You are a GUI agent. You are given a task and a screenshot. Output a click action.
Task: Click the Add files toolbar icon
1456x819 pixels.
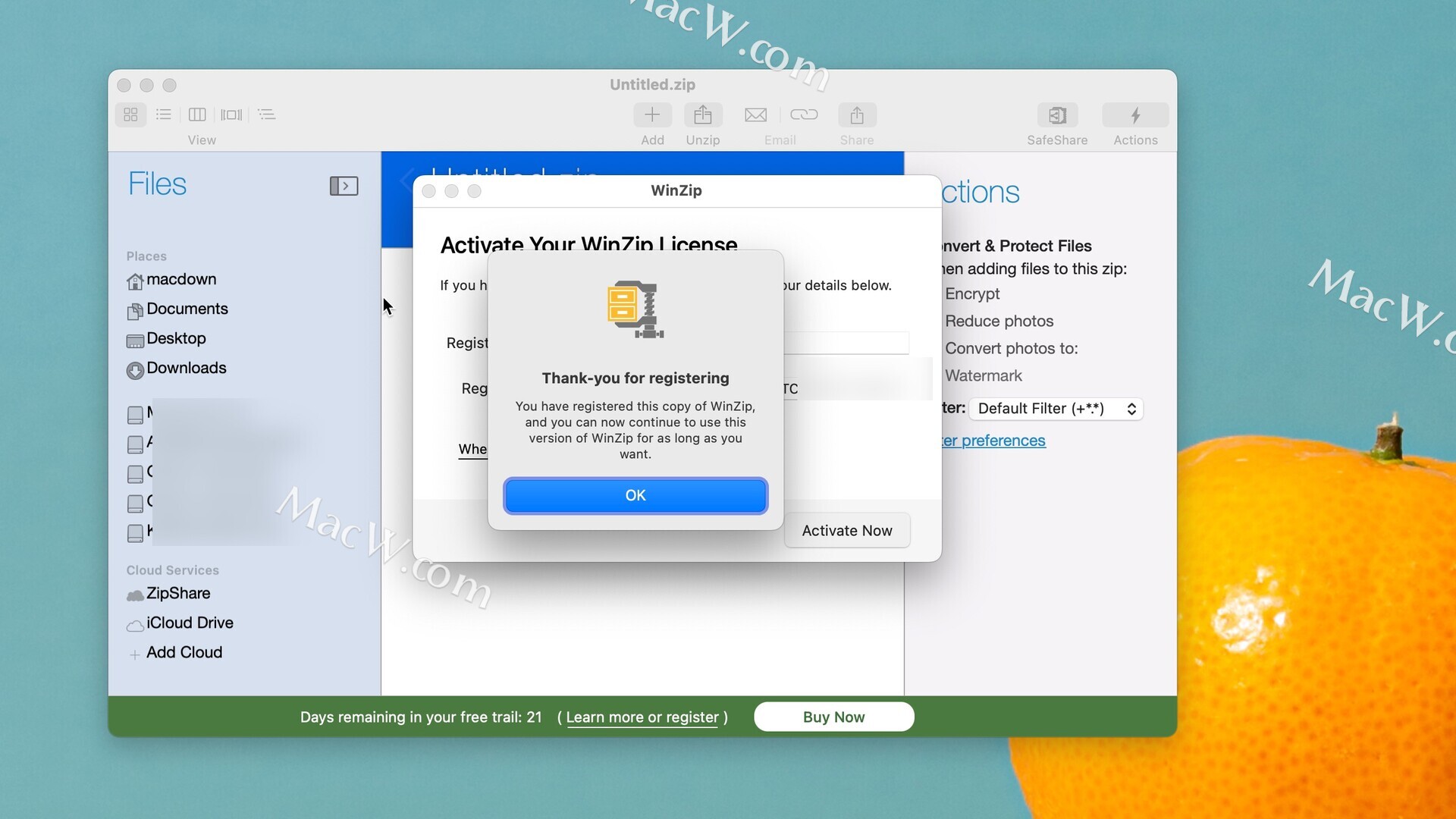tap(652, 115)
